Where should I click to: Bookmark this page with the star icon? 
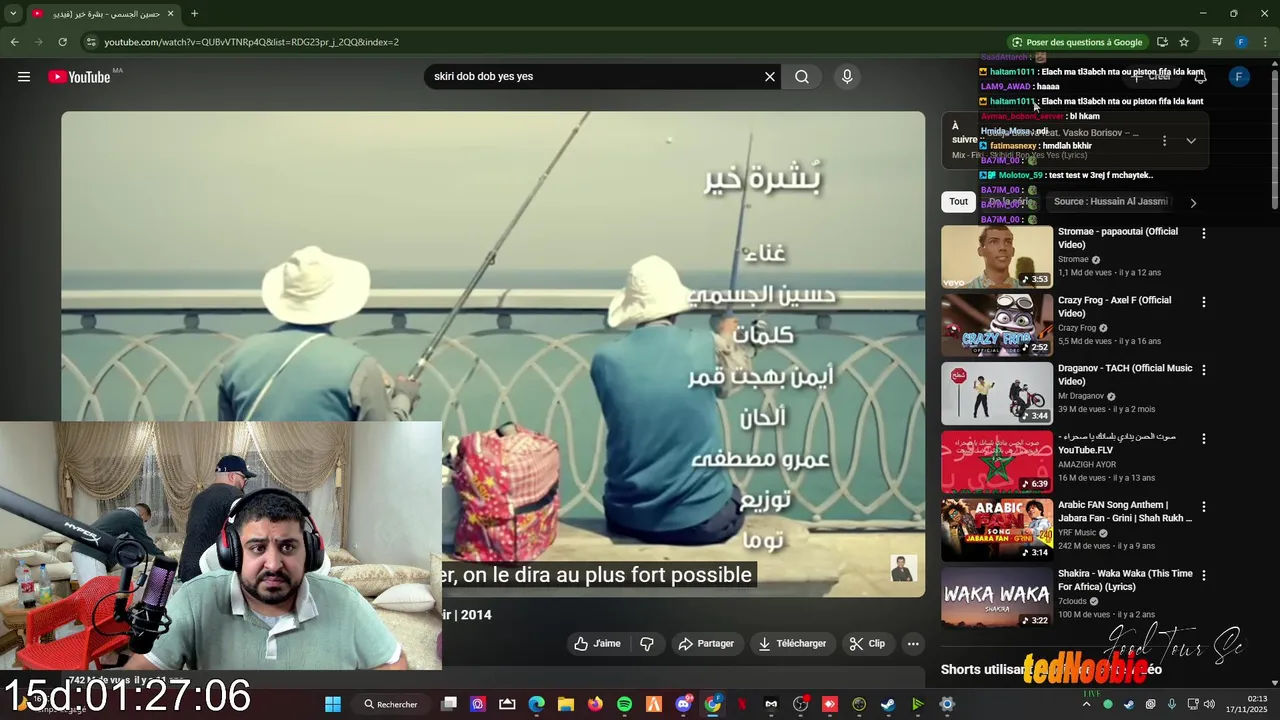(1184, 42)
